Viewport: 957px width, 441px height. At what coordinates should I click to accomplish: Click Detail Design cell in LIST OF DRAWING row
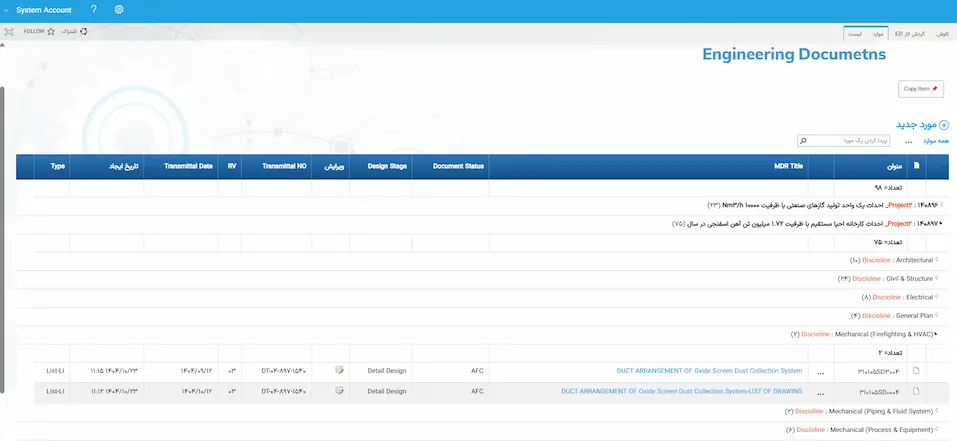(x=386, y=391)
